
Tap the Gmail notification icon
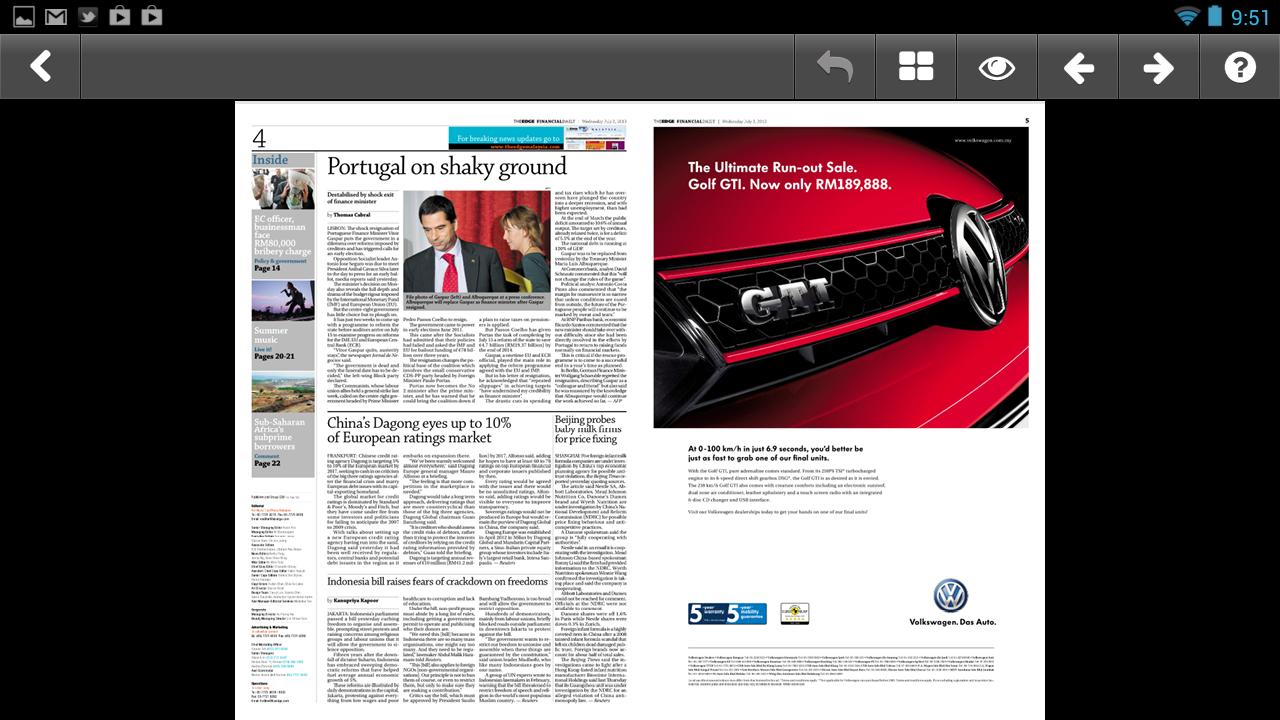pos(56,15)
